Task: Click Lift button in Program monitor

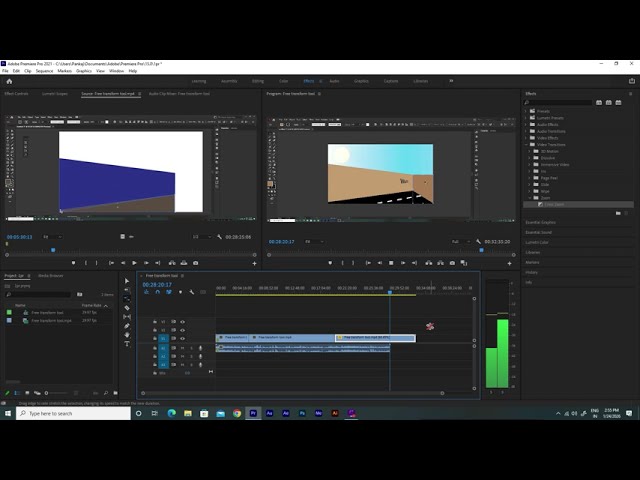Action: click(429, 263)
